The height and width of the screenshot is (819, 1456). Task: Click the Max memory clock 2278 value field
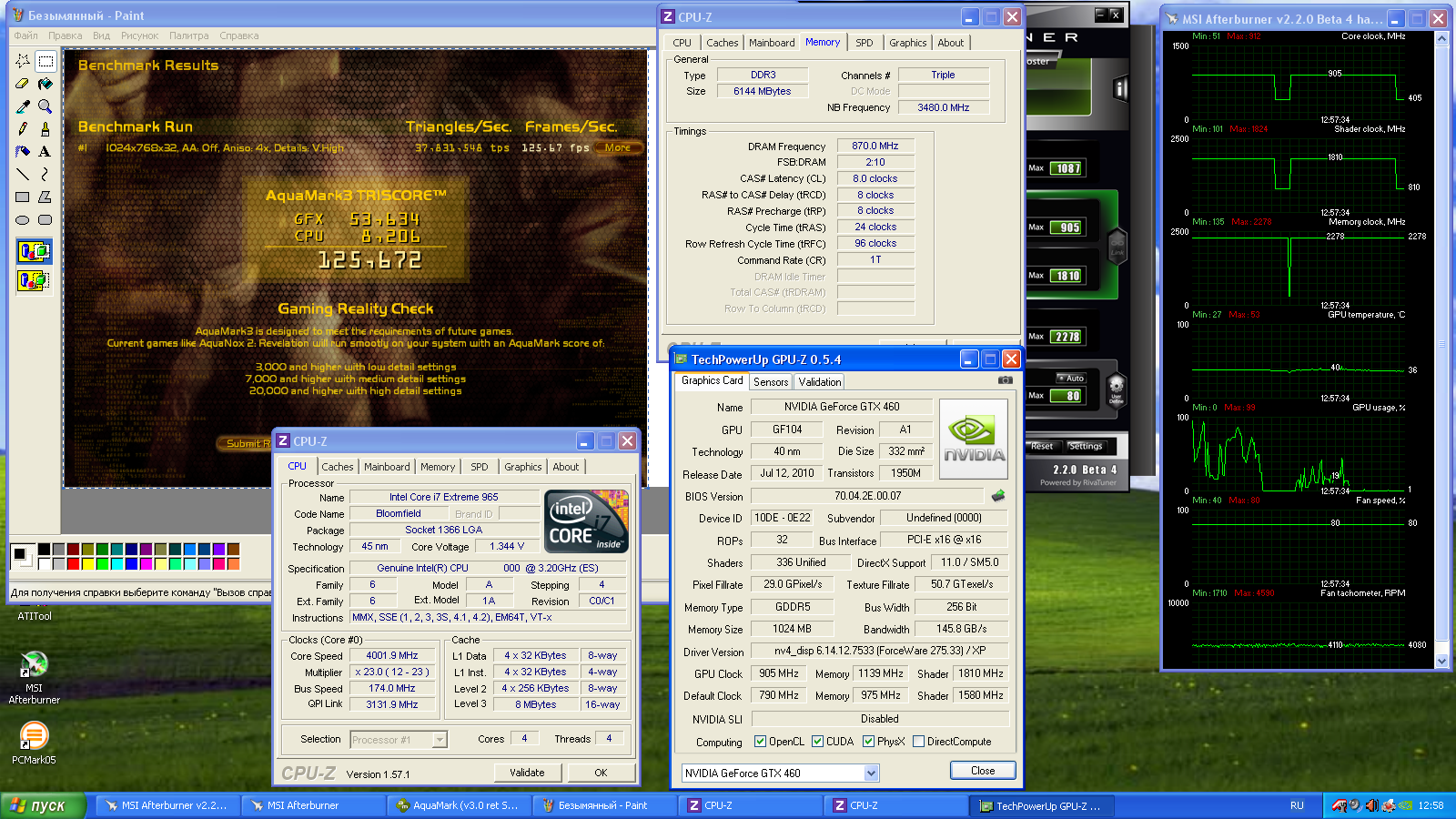point(1067,337)
